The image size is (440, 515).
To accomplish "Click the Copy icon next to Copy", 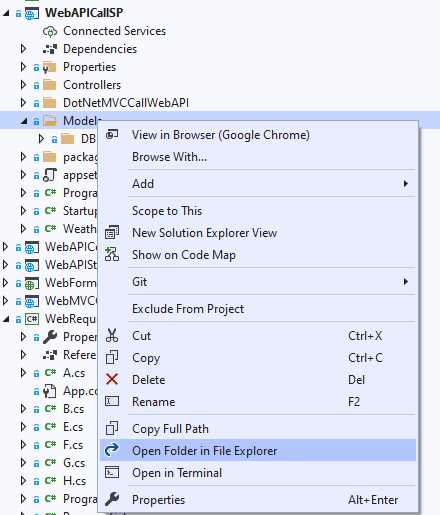I will tap(112, 357).
